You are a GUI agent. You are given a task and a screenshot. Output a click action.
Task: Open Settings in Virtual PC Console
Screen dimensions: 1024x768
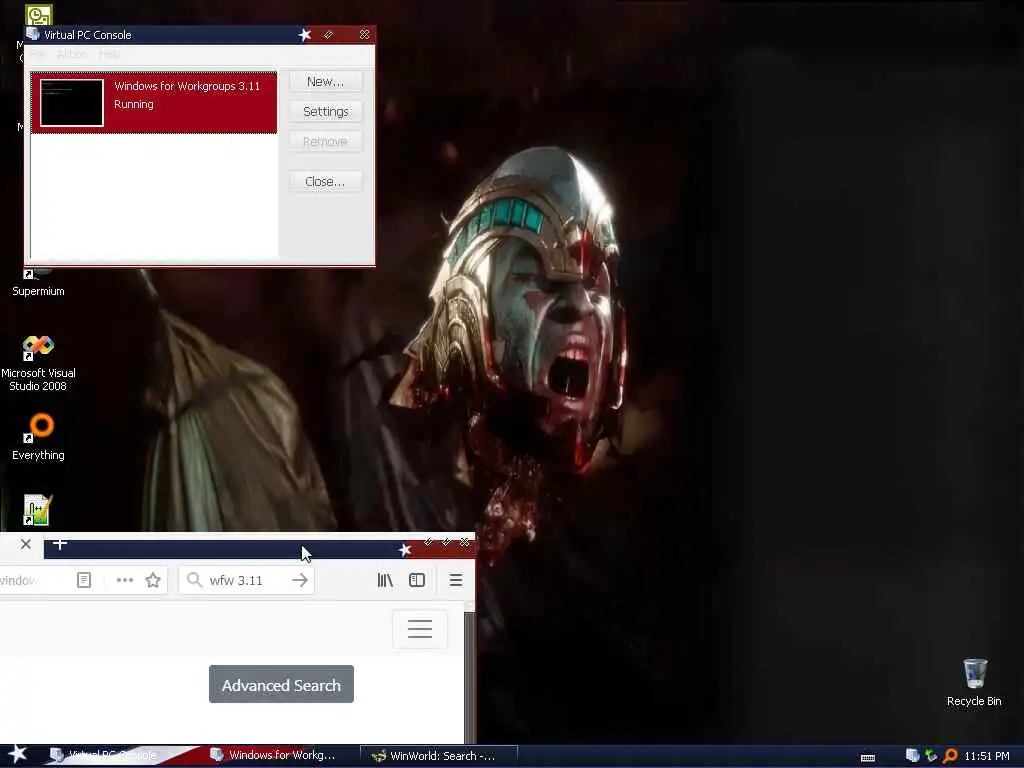click(325, 112)
